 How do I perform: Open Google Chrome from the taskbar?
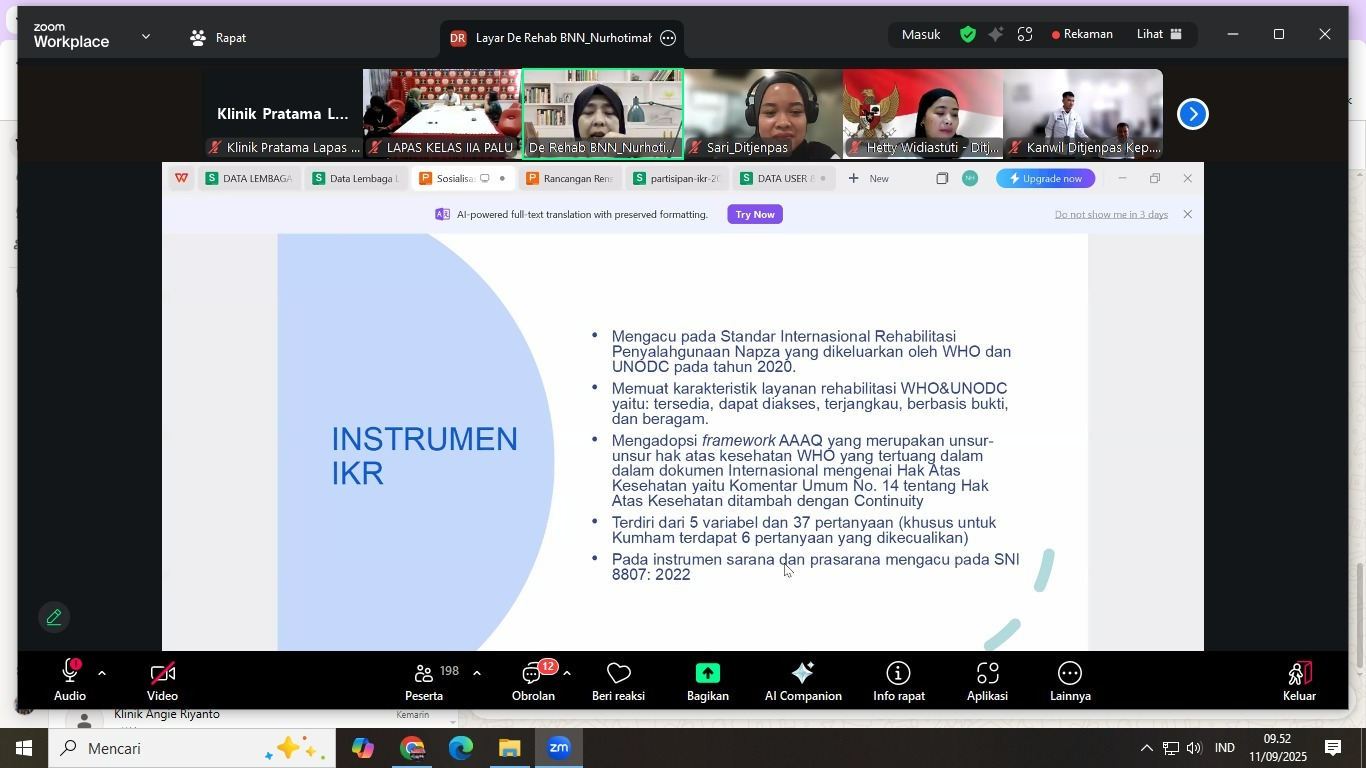tap(412, 748)
